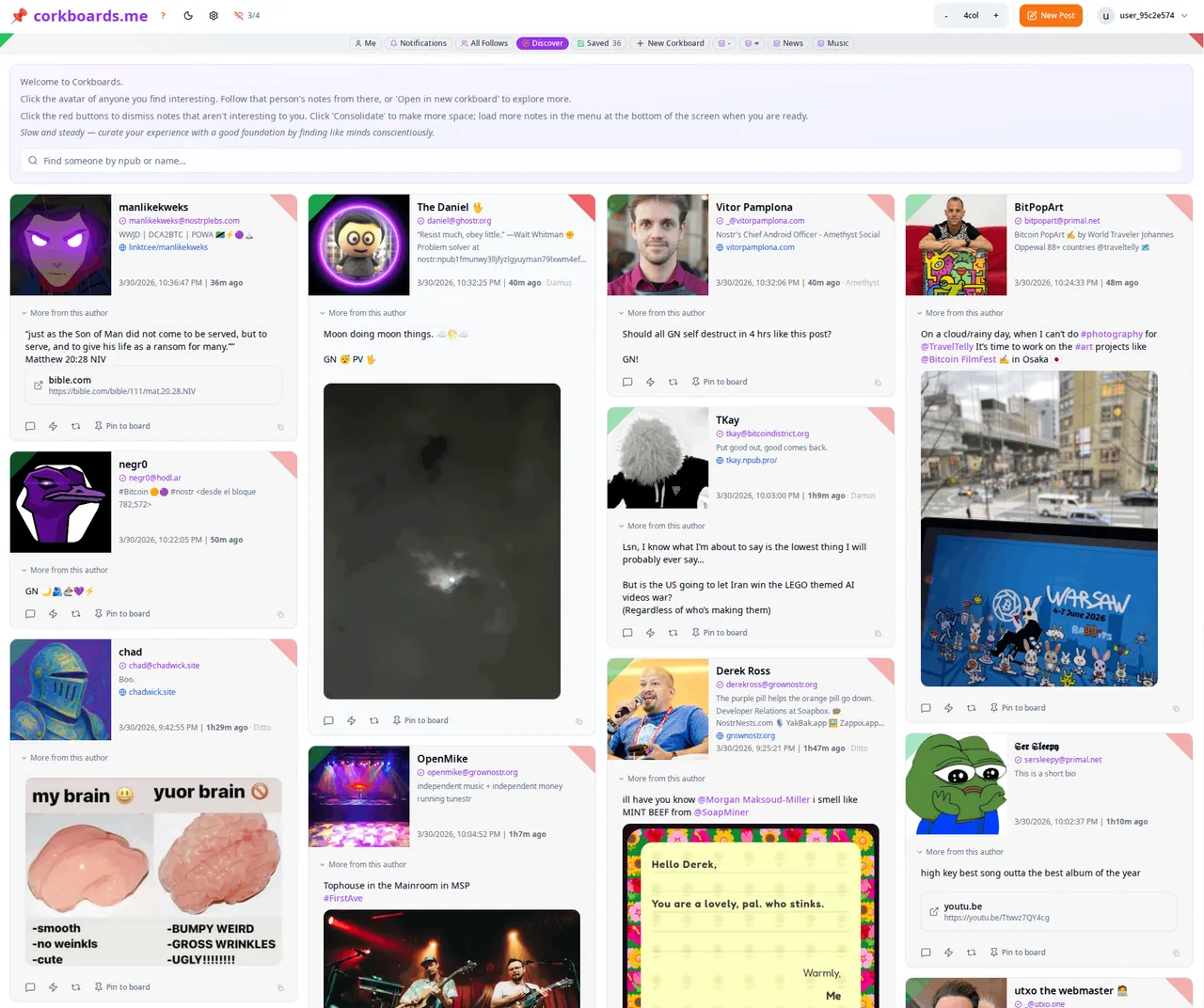Create a New Corkboard from tab bar
Image resolution: width=1204 pixels, height=1008 pixels.
(670, 43)
